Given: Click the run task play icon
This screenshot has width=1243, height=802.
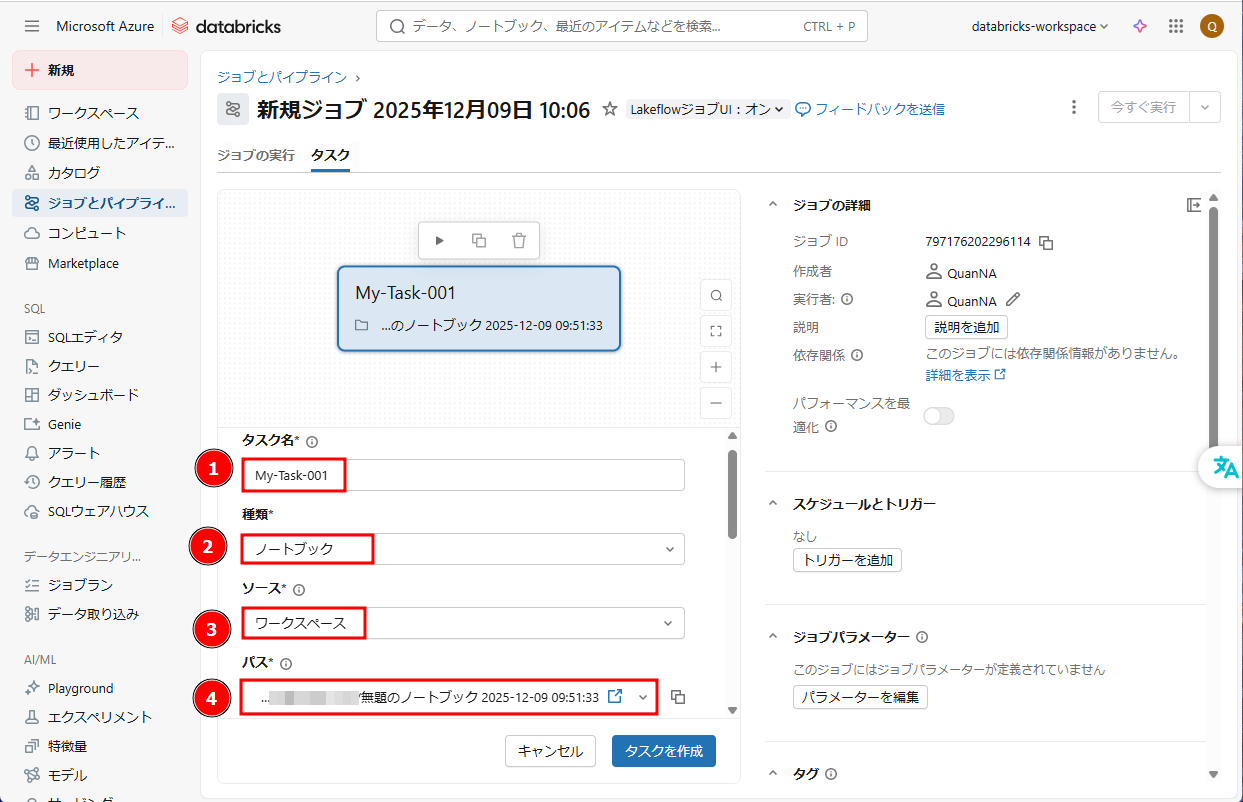Looking at the screenshot, I should point(439,240).
